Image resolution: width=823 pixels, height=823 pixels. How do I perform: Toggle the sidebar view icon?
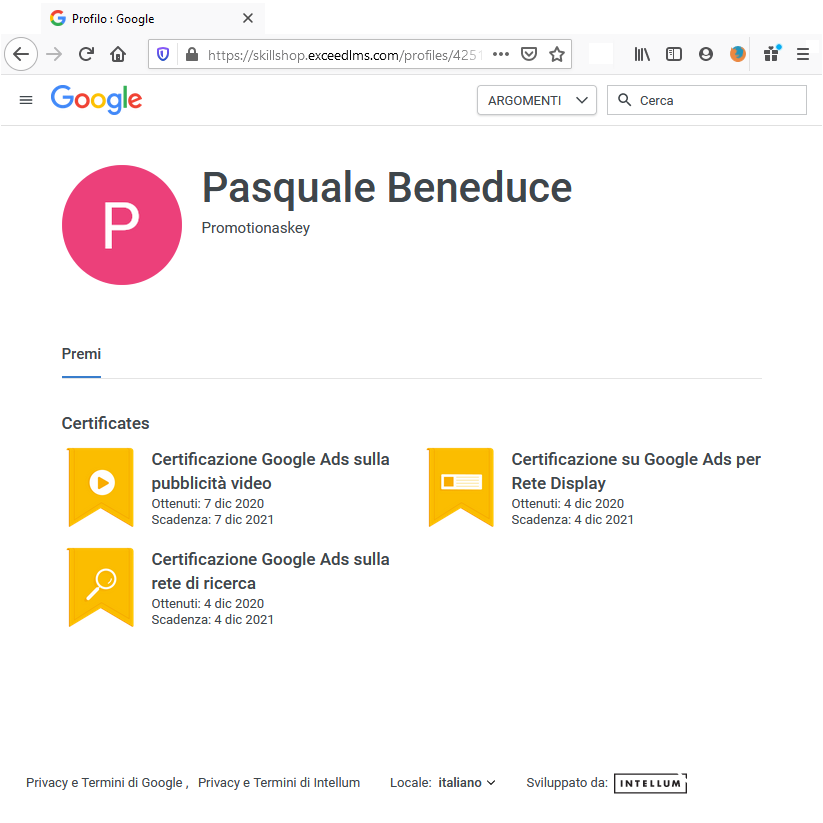click(674, 54)
